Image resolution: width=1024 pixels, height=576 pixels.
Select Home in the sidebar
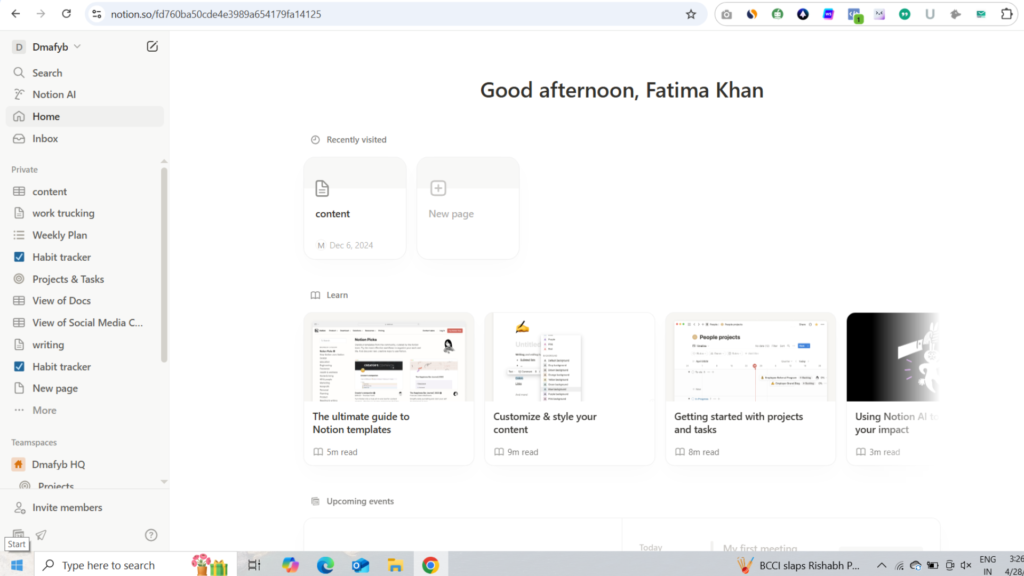tap(46, 117)
